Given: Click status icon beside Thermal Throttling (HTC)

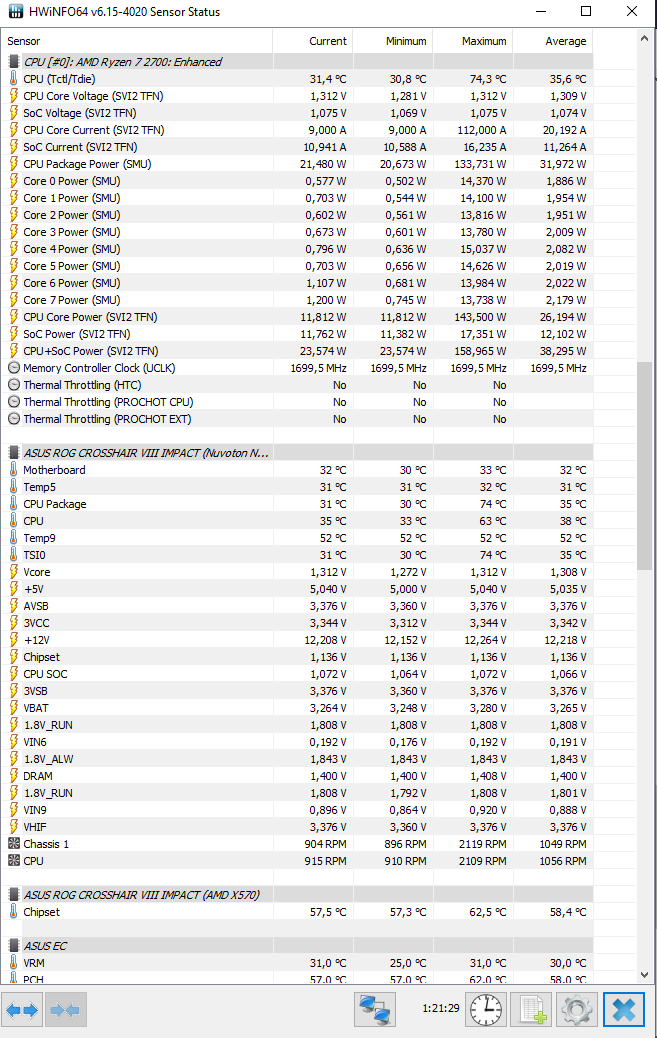Looking at the screenshot, I should (x=13, y=385).
